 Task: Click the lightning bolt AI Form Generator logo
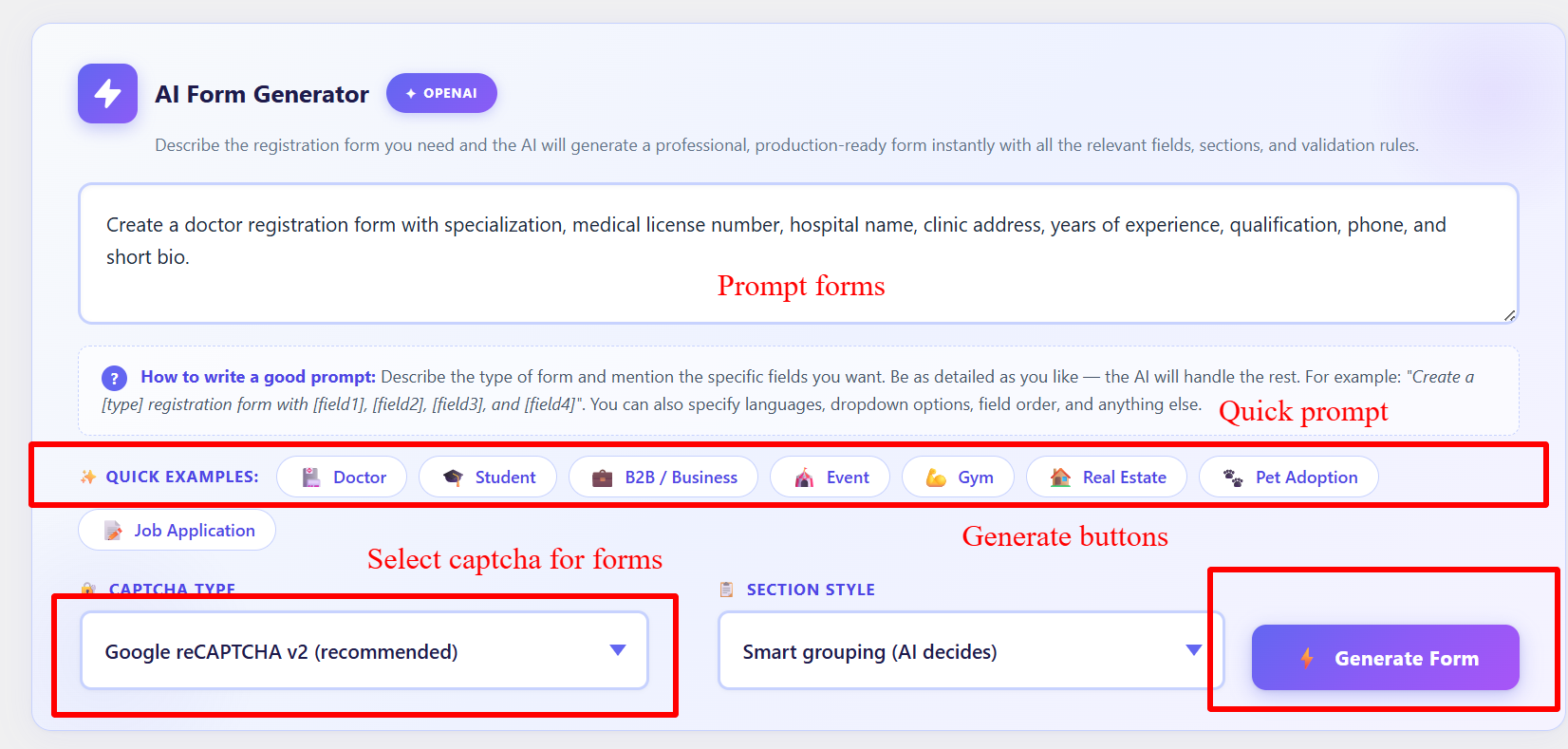point(107,93)
